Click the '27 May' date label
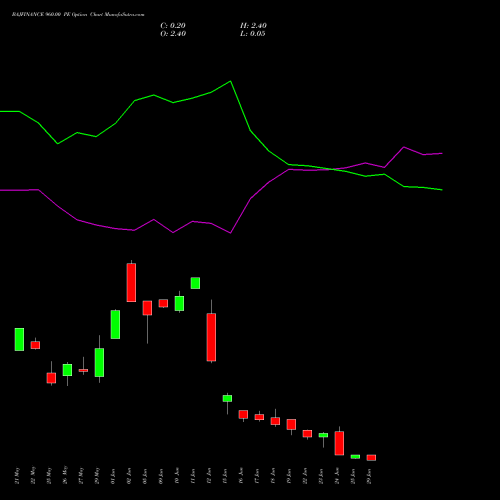This screenshot has width=500, height=500. click(x=81, y=476)
